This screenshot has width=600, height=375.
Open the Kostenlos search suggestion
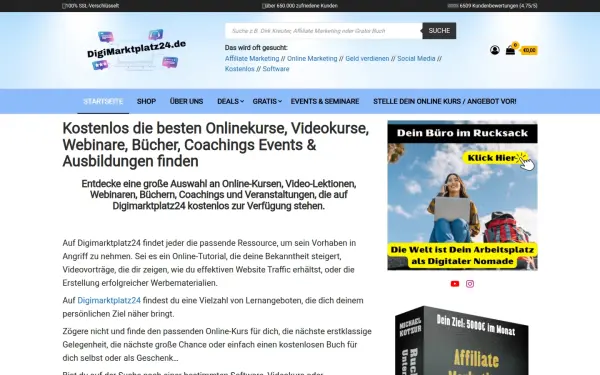coord(240,69)
